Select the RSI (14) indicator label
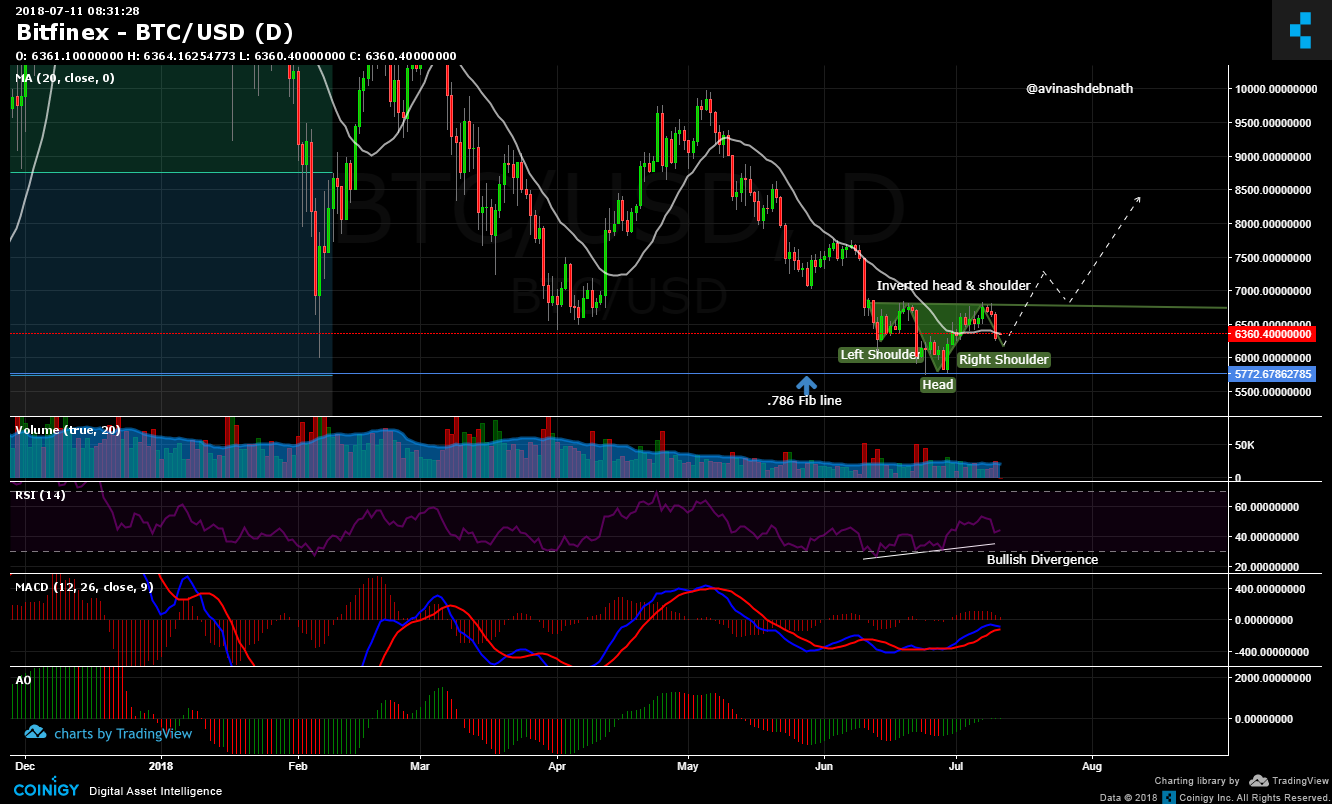This screenshot has height=804, width=1332. (x=40, y=494)
